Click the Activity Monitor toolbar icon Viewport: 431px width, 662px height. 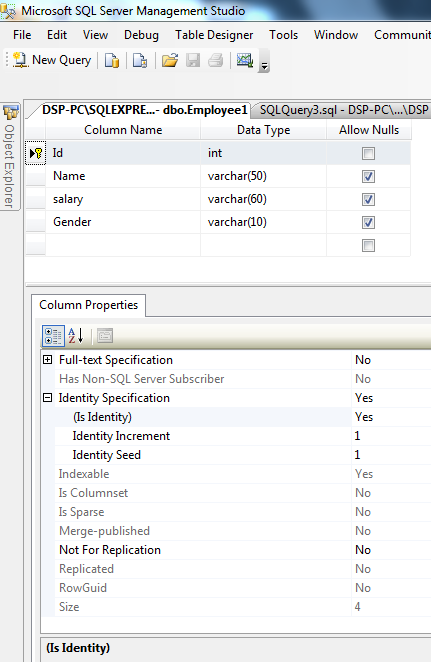[245, 61]
